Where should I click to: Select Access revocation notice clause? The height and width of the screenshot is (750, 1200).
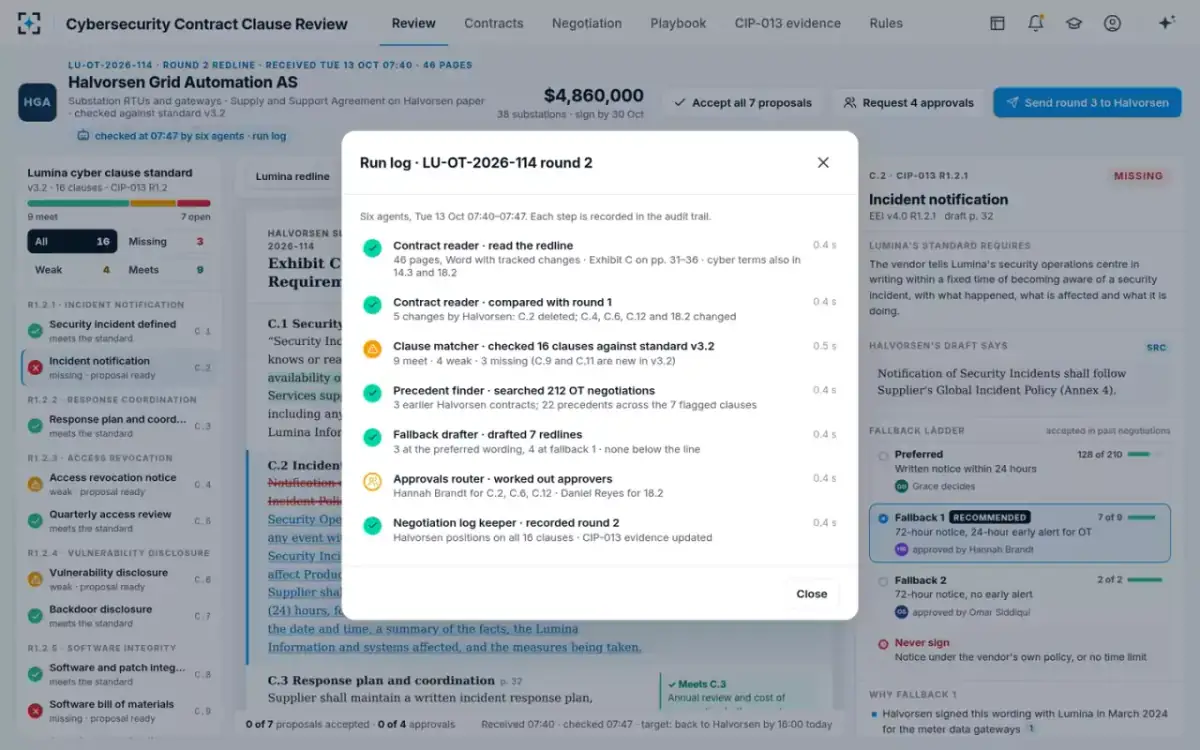(119, 483)
